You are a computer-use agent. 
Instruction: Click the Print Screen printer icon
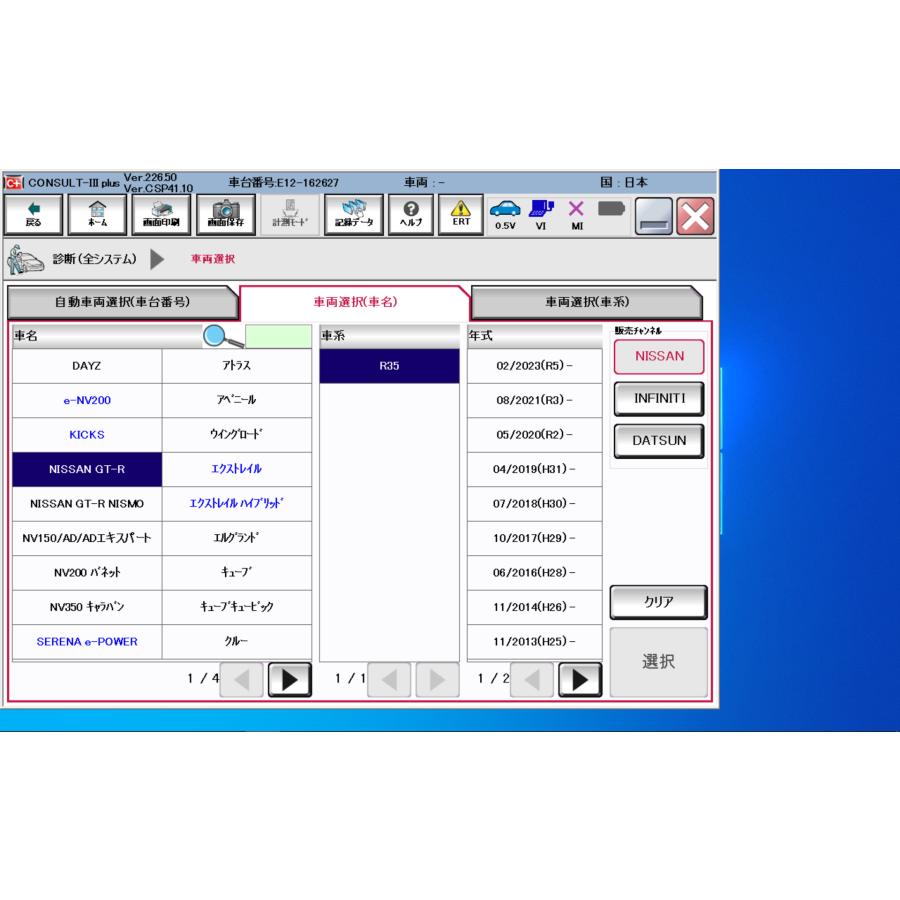tap(163, 214)
